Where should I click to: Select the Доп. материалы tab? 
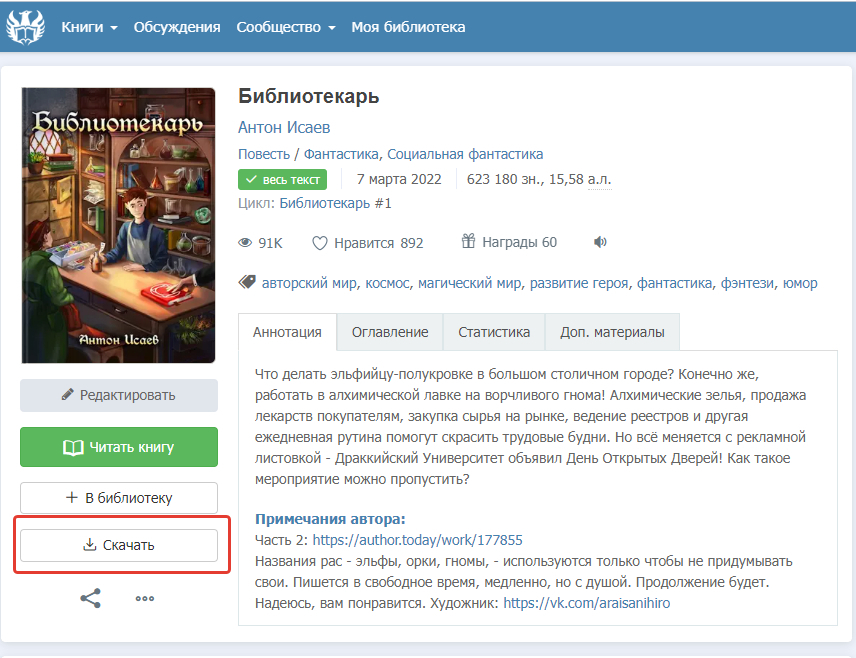tap(612, 332)
